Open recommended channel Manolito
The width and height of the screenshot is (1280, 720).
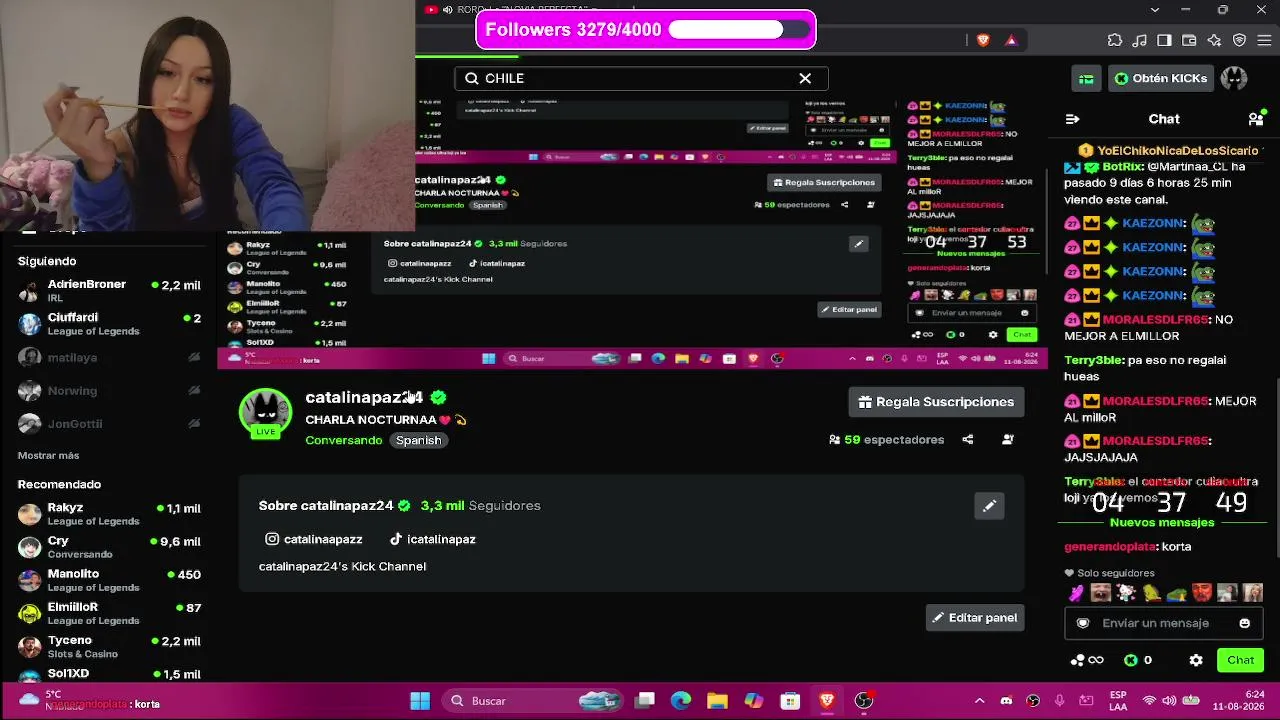click(109, 580)
